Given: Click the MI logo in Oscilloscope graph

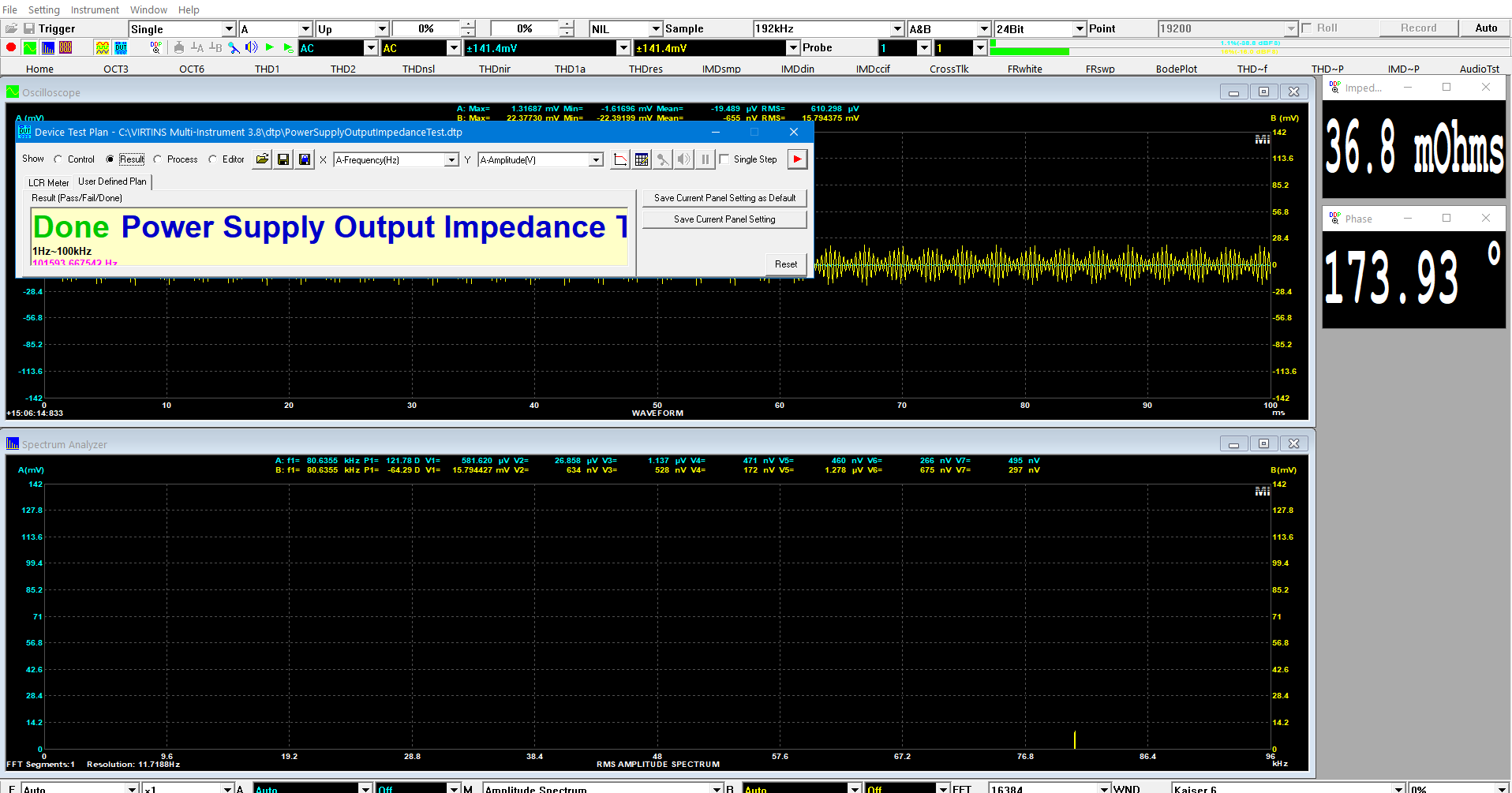Looking at the screenshot, I should pos(1263,140).
